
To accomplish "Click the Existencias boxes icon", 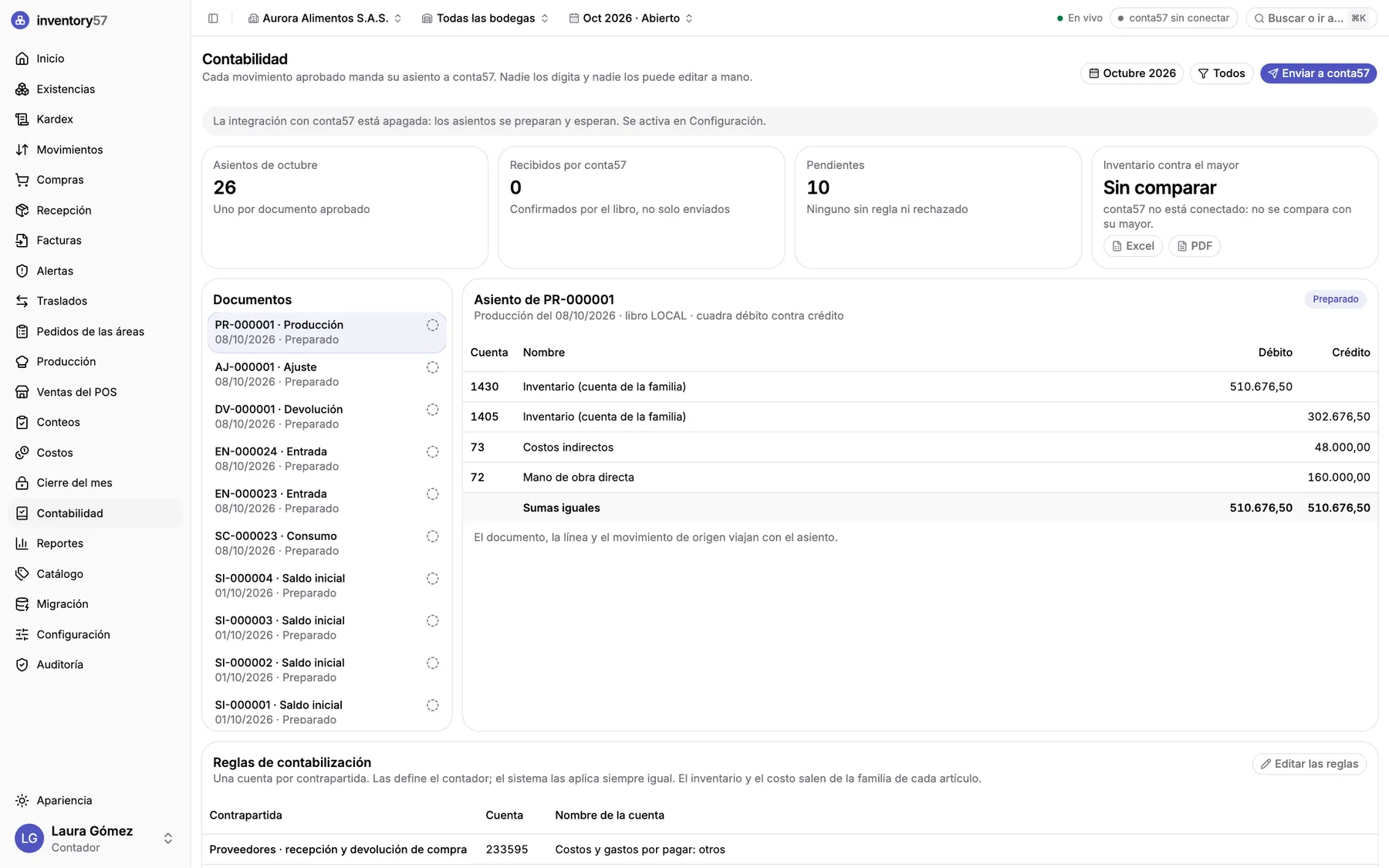I will 22,89.
